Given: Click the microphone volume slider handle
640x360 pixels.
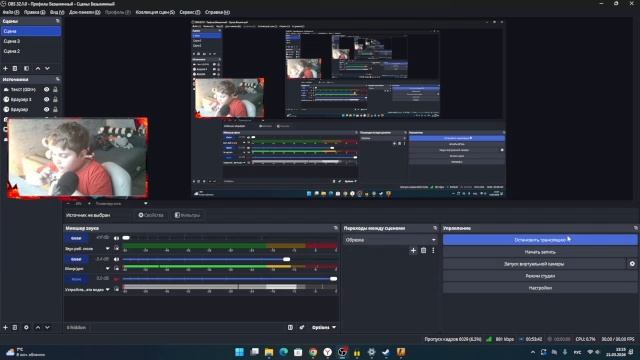Looking at the screenshot, I should (x=287, y=259).
